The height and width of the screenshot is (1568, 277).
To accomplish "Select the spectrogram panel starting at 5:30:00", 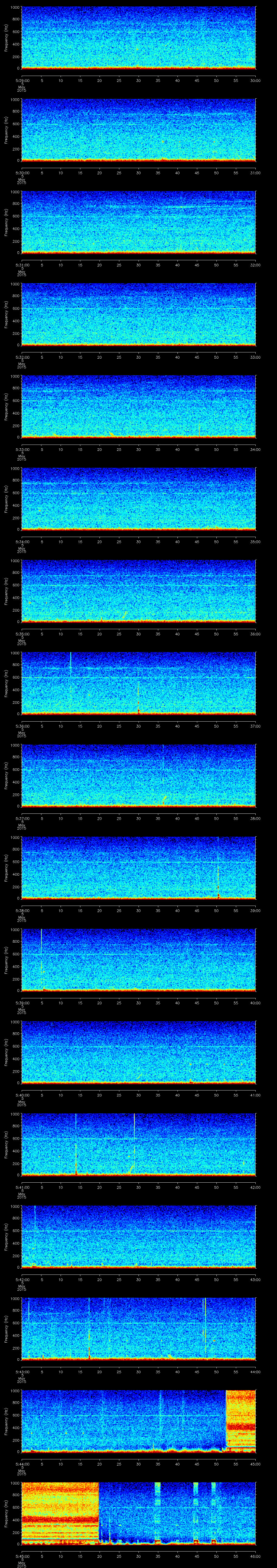I will (138, 130).
